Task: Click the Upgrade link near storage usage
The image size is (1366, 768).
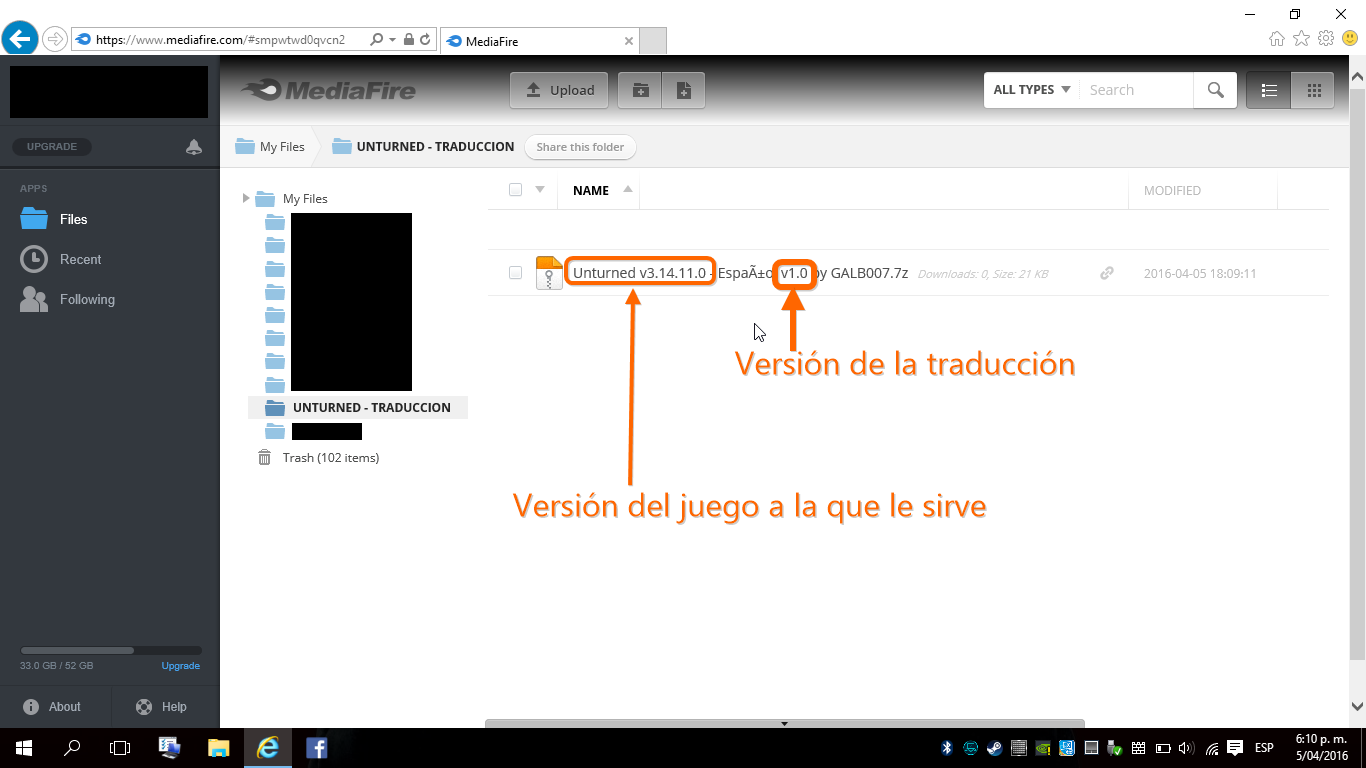Action: 181,666
